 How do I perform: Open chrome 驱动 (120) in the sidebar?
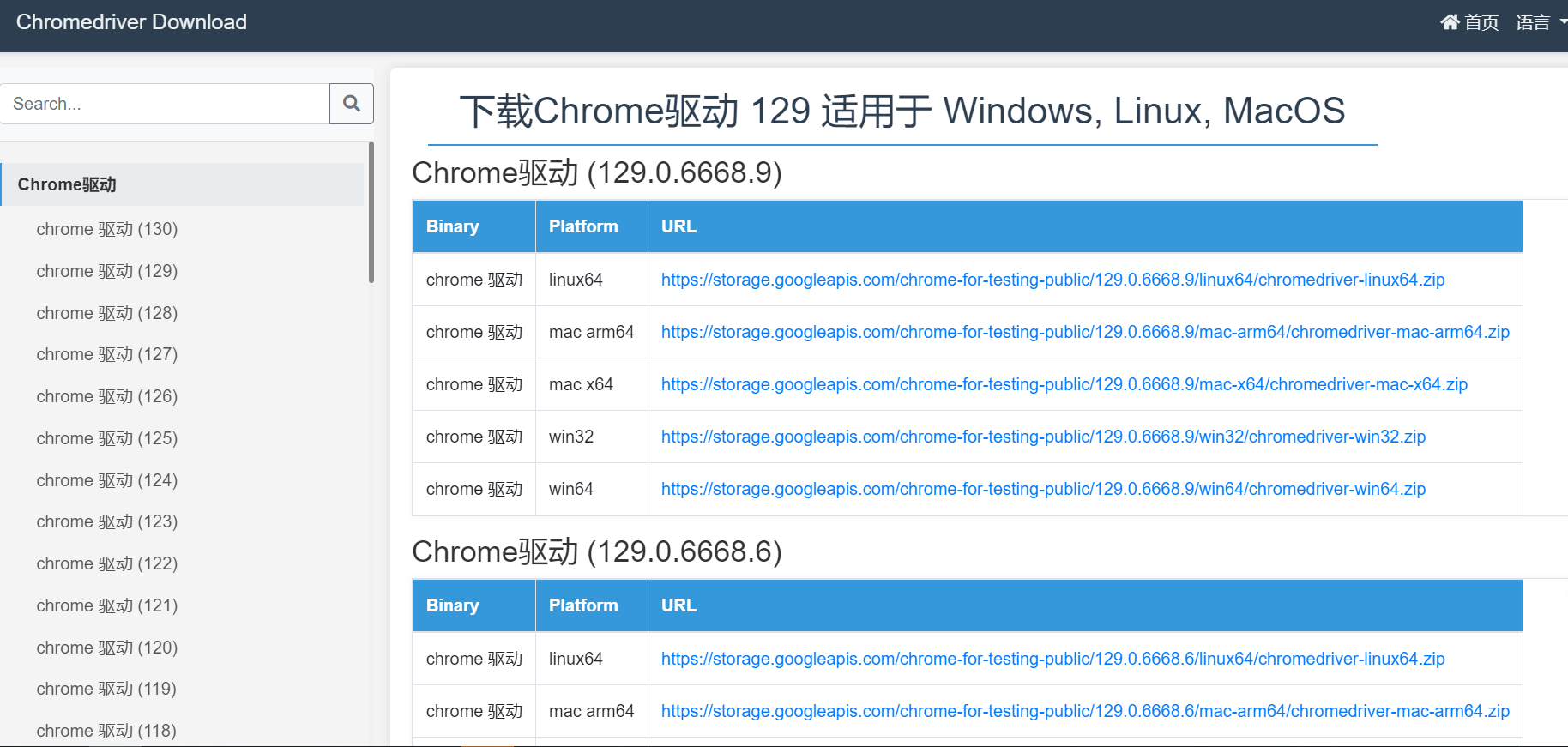click(107, 648)
